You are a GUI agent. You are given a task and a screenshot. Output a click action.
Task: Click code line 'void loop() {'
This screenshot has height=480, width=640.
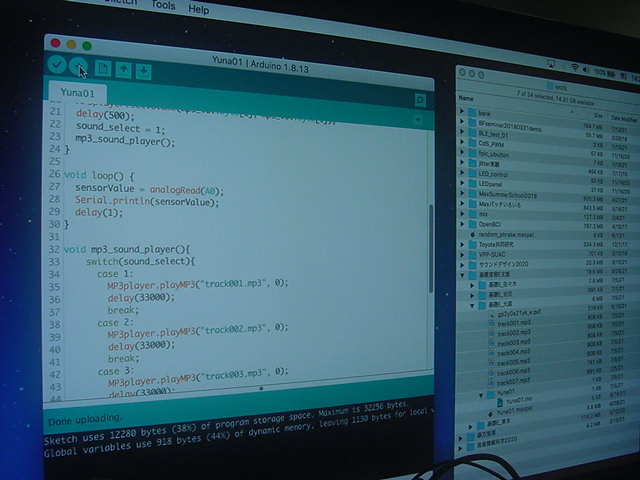click(x=99, y=176)
